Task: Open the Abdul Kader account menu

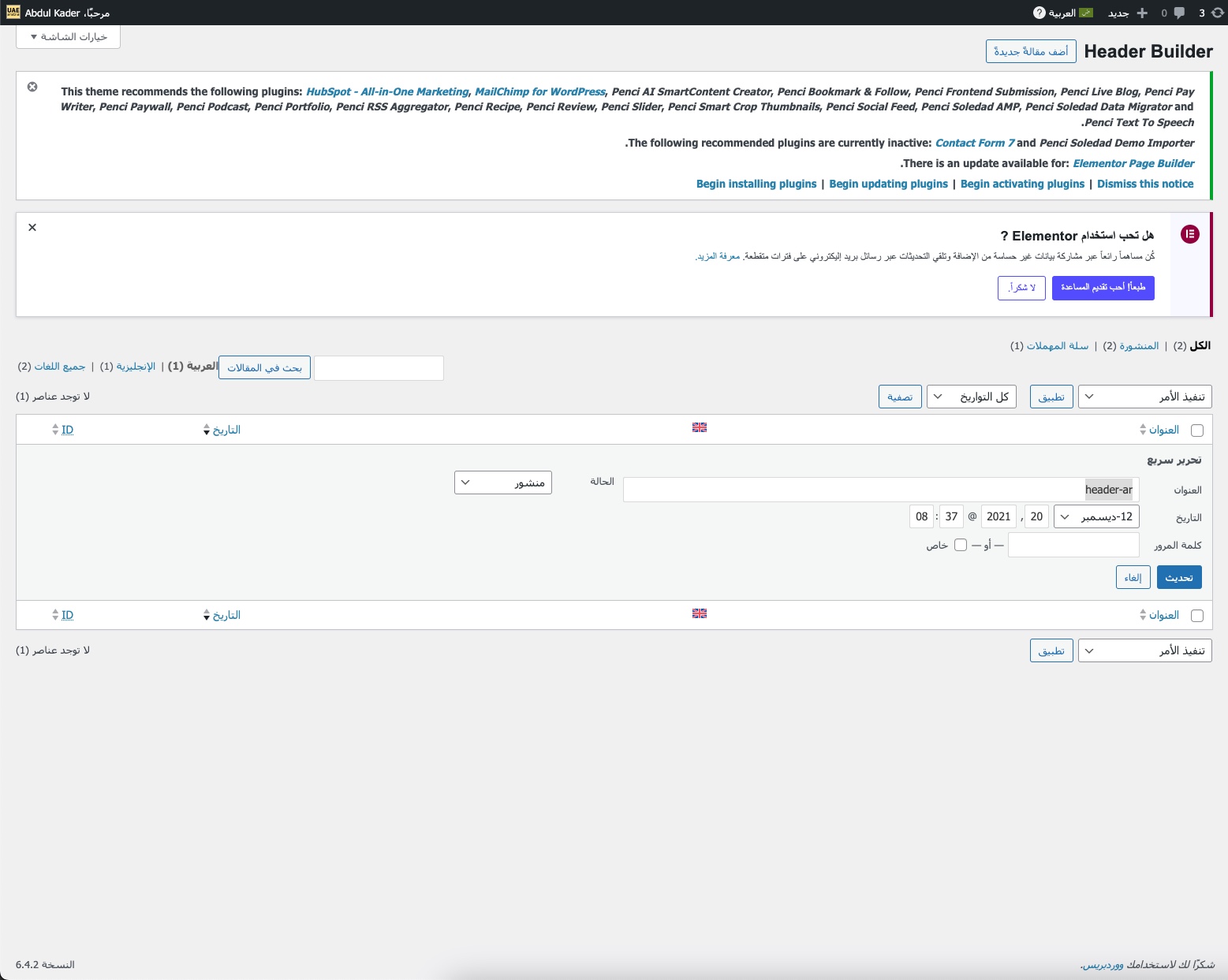Action: pos(59,13)
